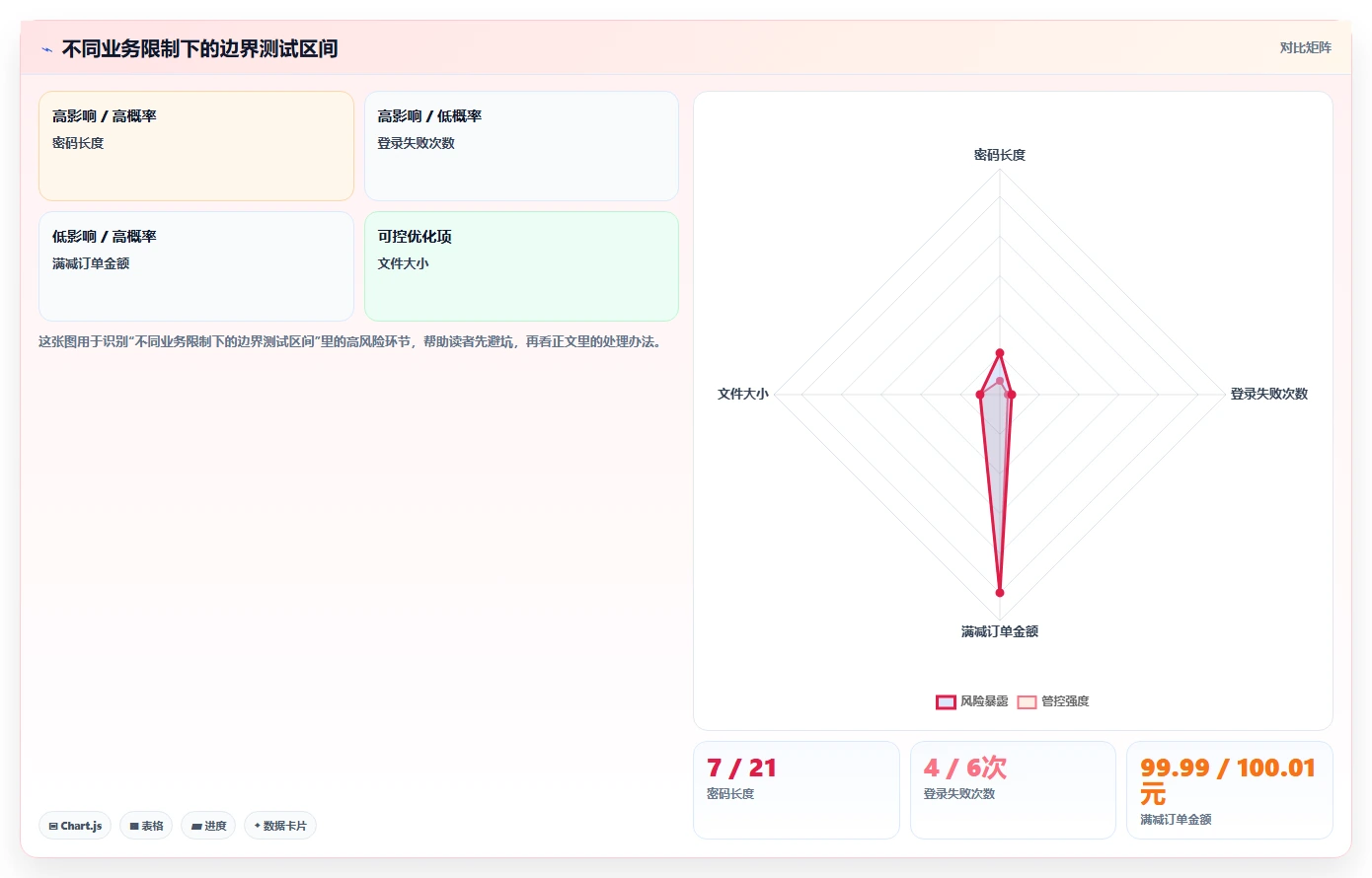This screenshot has width=1372, height=878.
Task: Click 文件大小 text in the green card
Action: 403,263
